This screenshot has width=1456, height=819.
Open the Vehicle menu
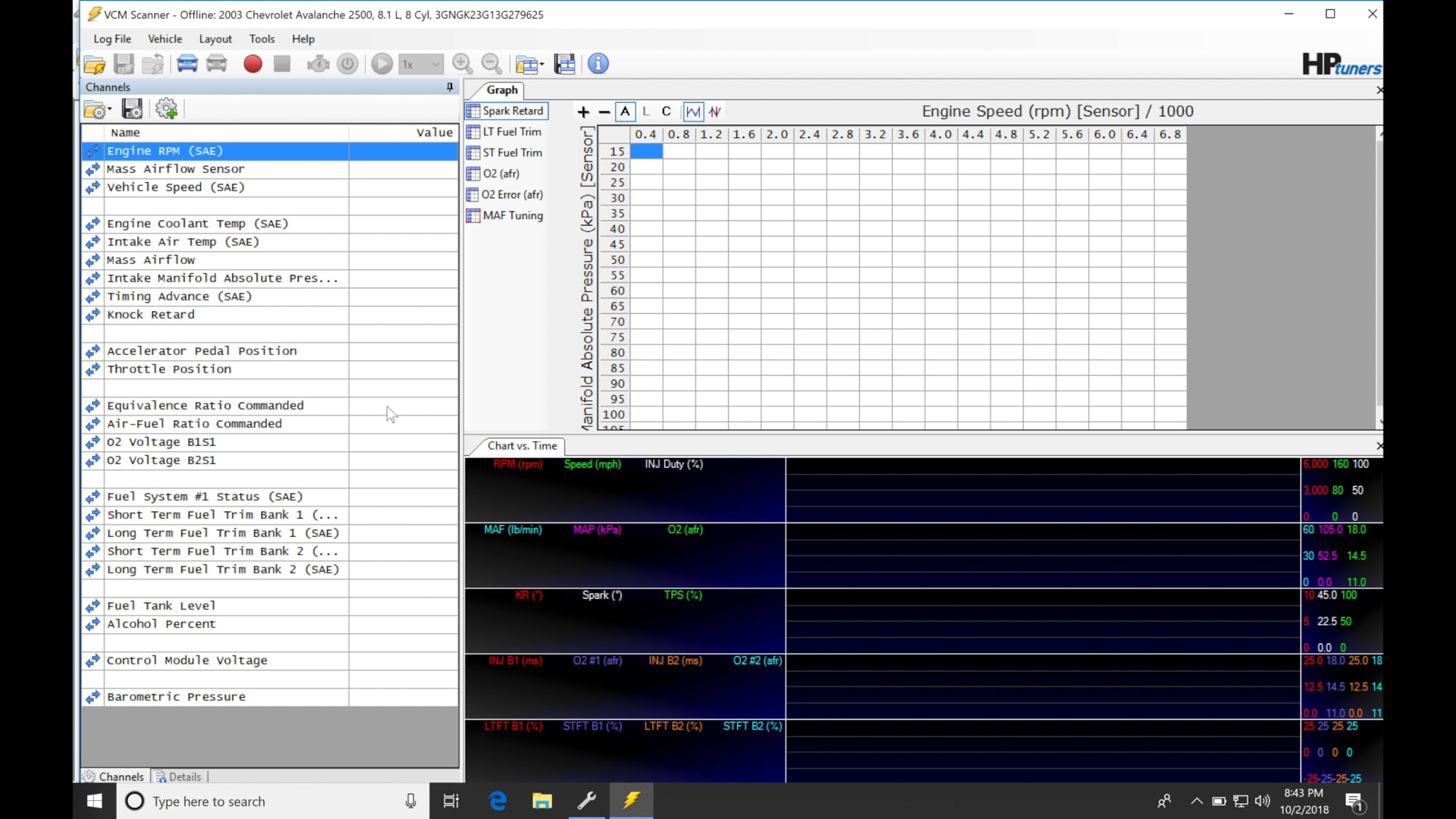pos(165,39)
